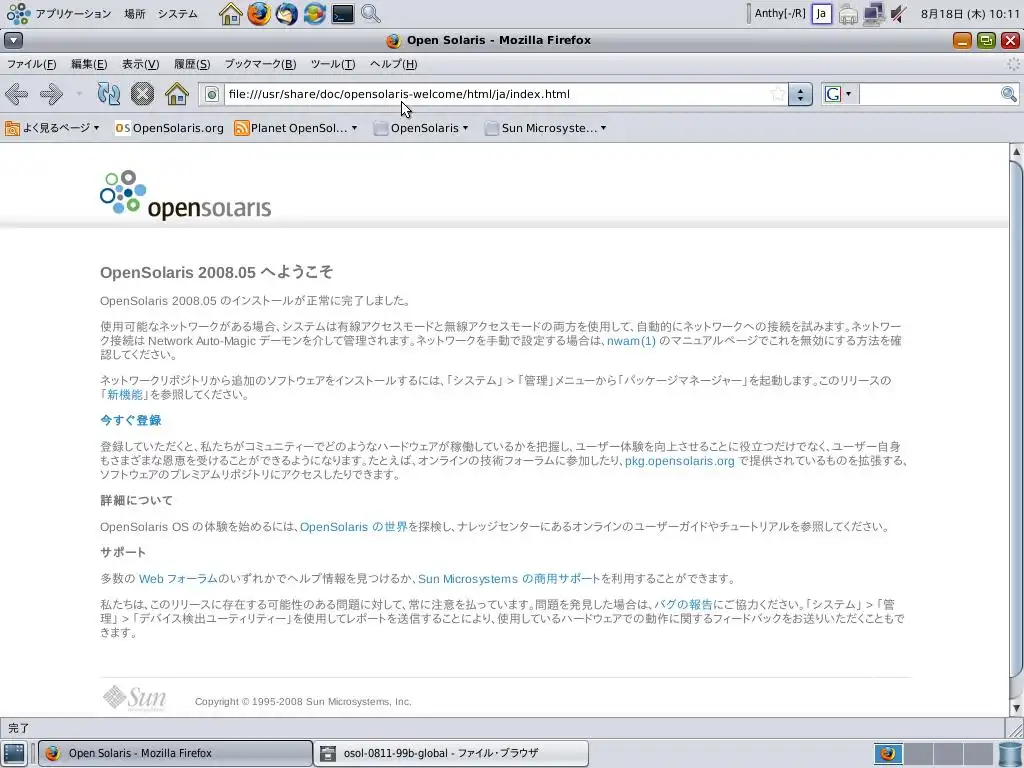Launch Thunderbird mail from the top panel
This screenshot has height=768, width=1024.
pos(286,14)
